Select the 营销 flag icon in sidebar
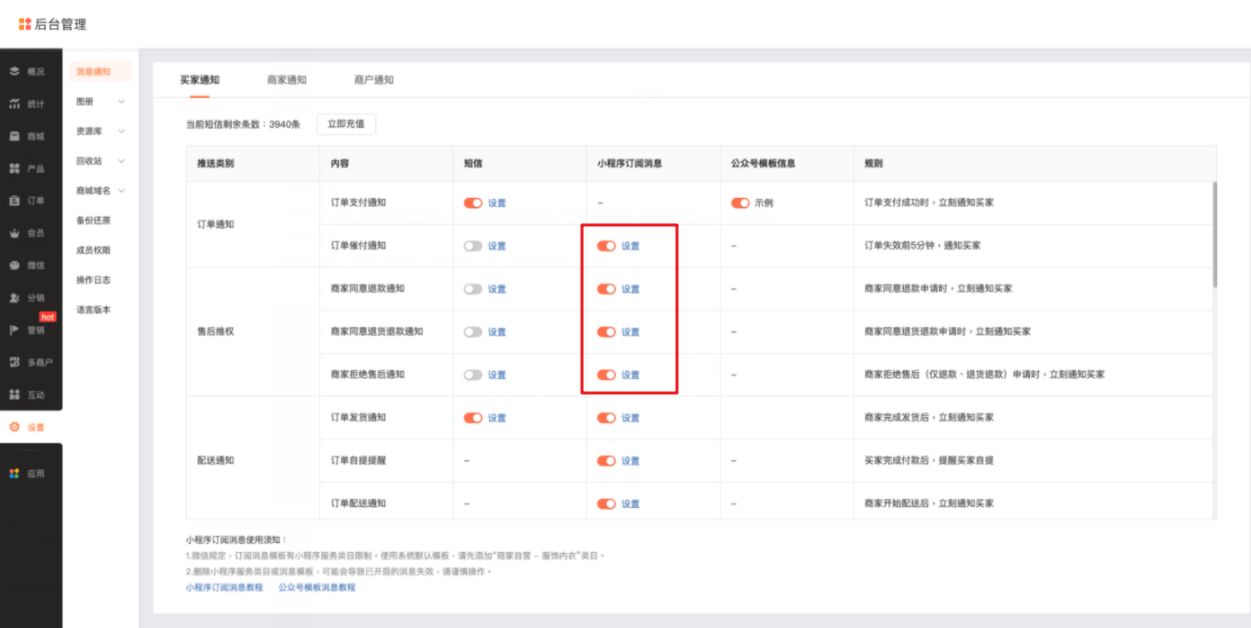 15,330
